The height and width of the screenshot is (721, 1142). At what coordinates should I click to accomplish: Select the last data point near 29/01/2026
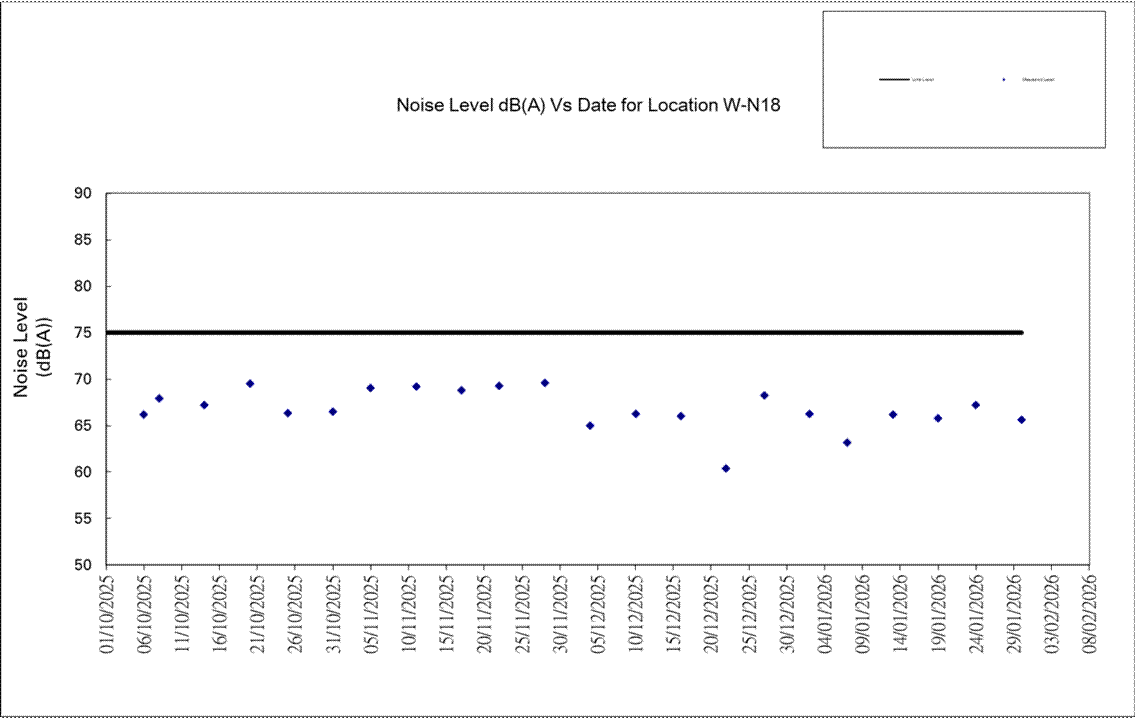point(1021,420)
